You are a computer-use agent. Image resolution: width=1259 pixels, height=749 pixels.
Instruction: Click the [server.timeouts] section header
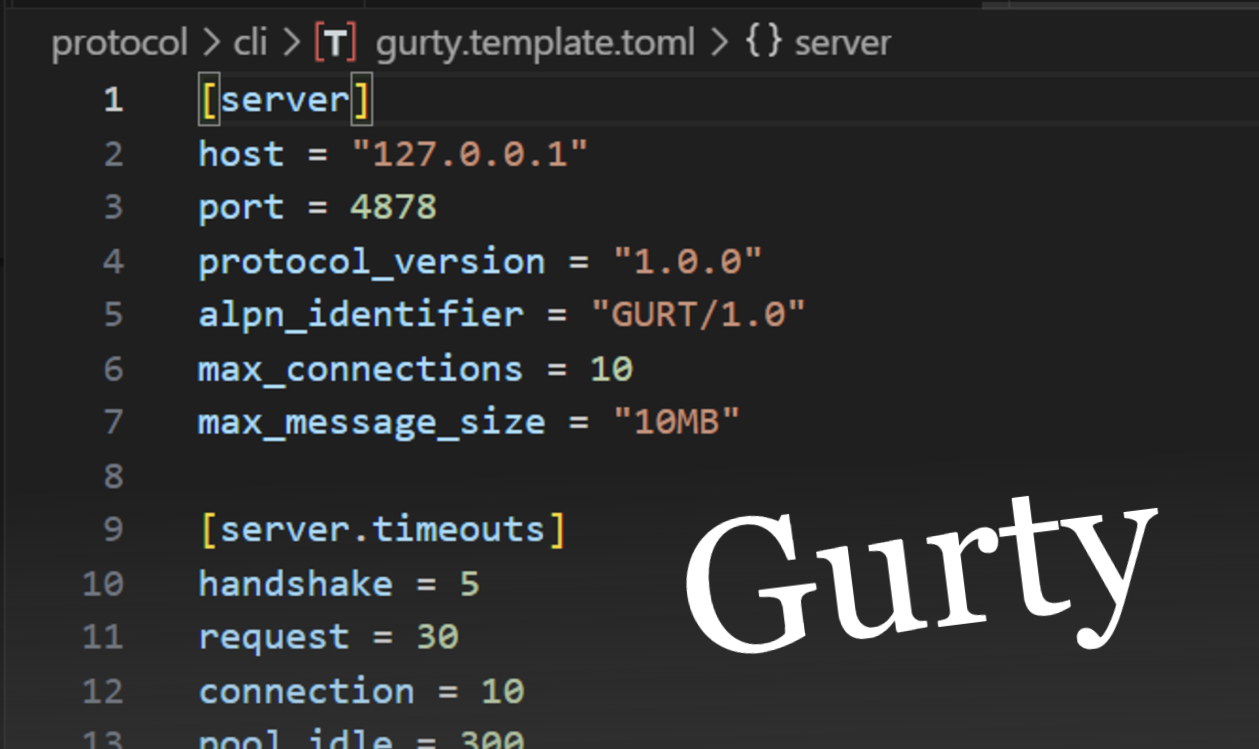coord(383,529)
